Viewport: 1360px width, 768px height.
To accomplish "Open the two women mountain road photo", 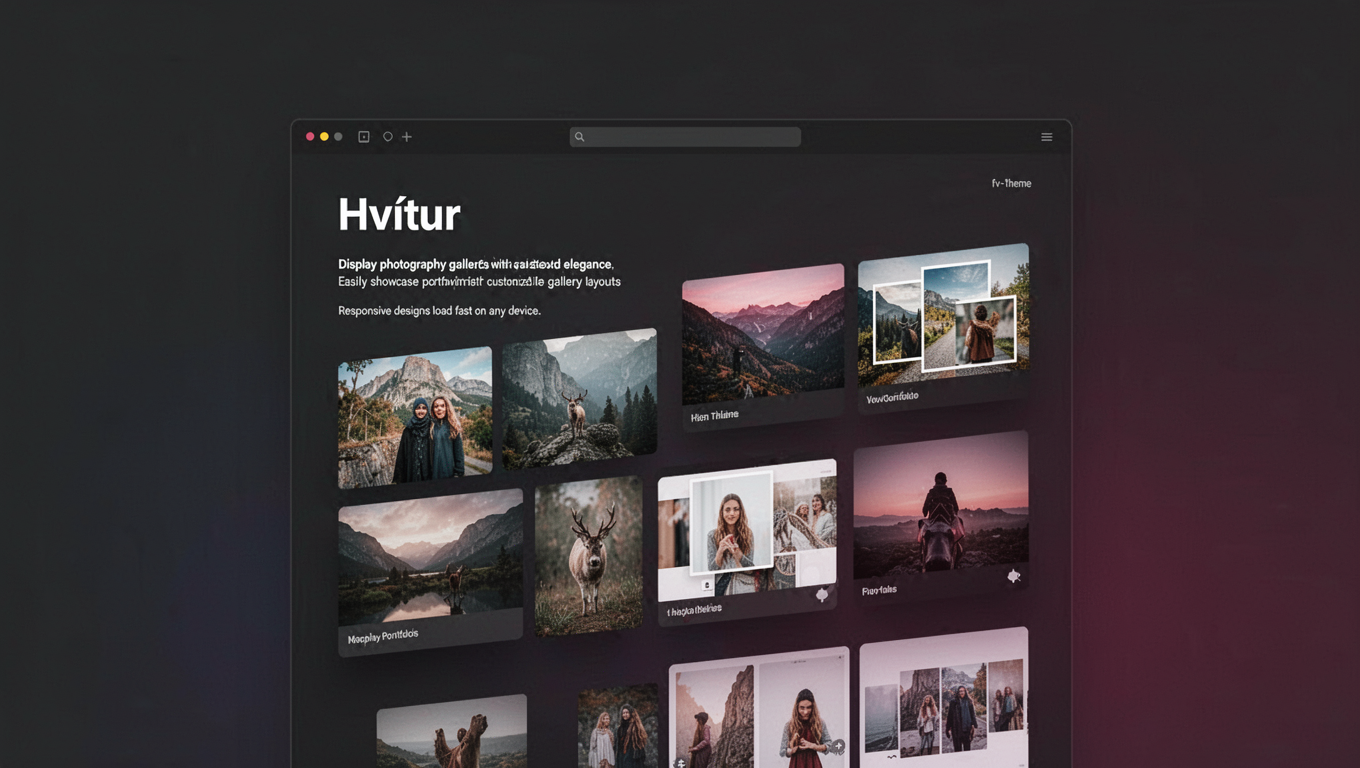I will pyautogui.click(x=415, y=417).
